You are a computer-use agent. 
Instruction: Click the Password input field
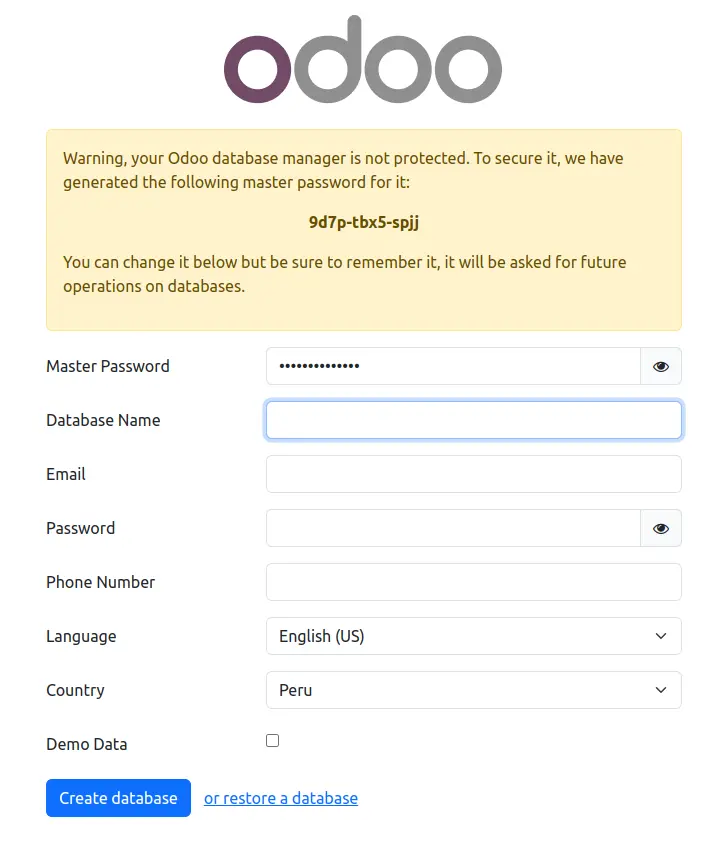[x=450, y=528]
